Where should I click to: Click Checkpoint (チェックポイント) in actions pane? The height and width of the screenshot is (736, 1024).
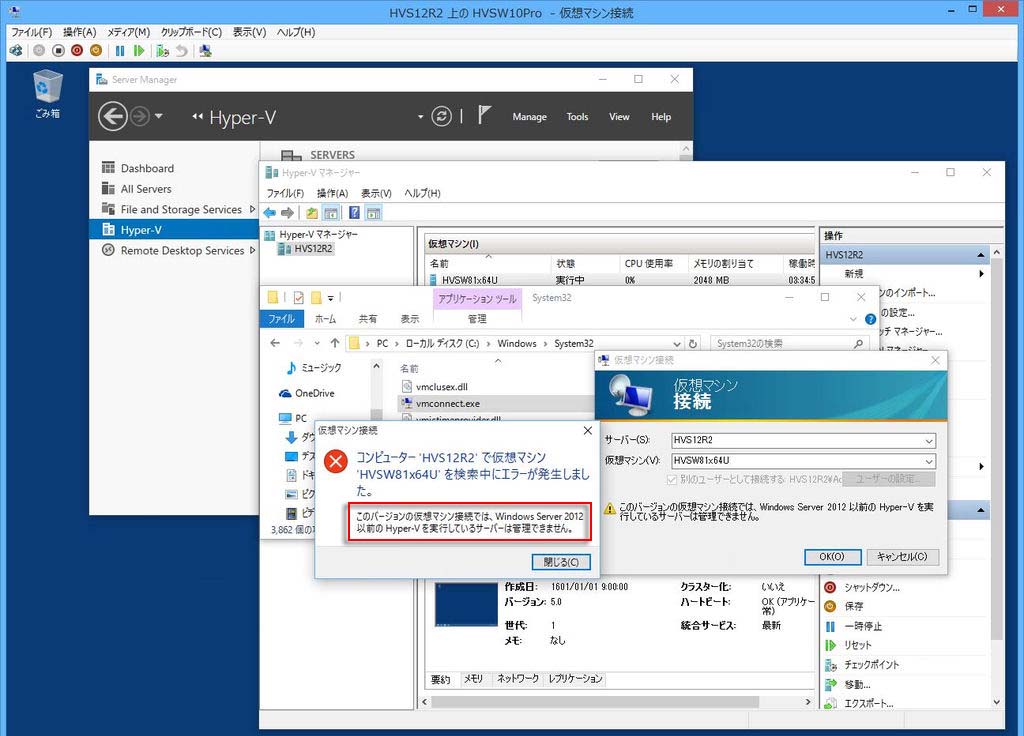pos(871,665)
